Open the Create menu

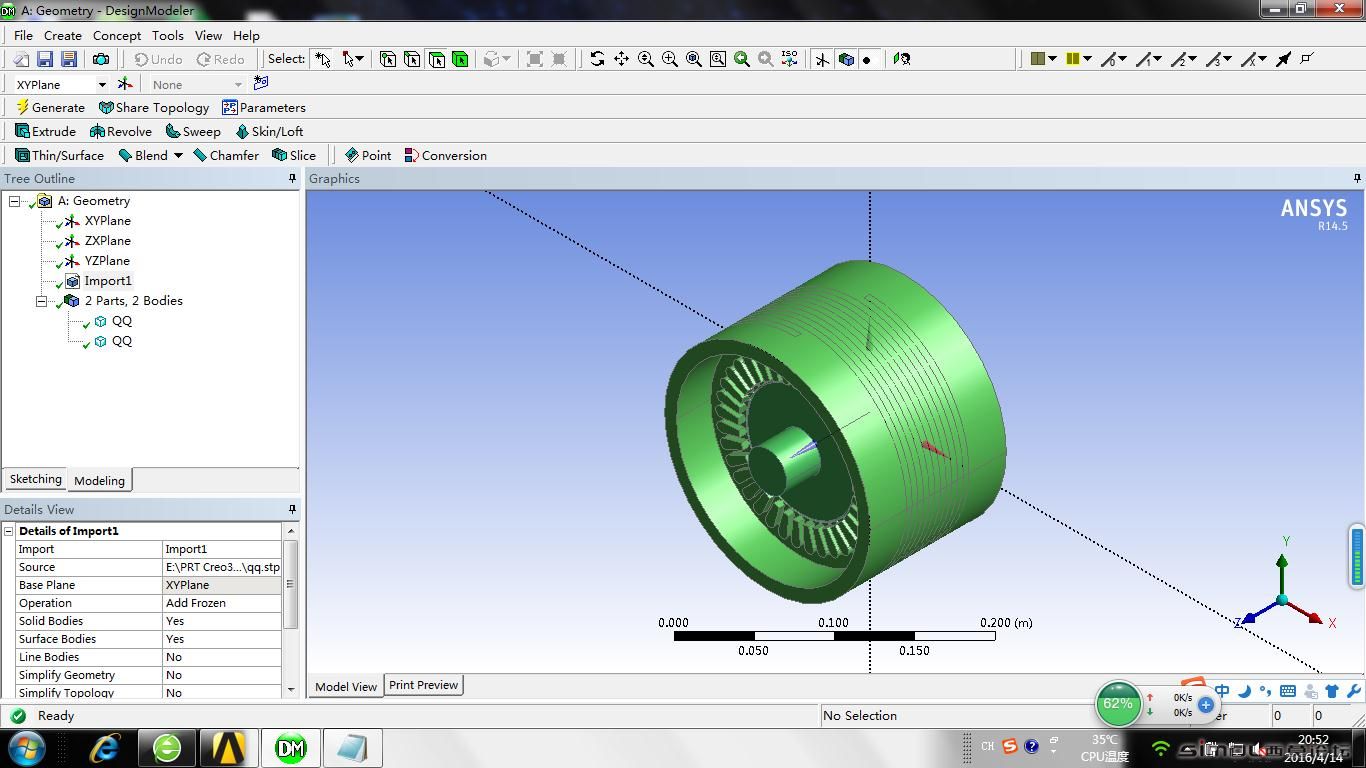tap(63, 35)
